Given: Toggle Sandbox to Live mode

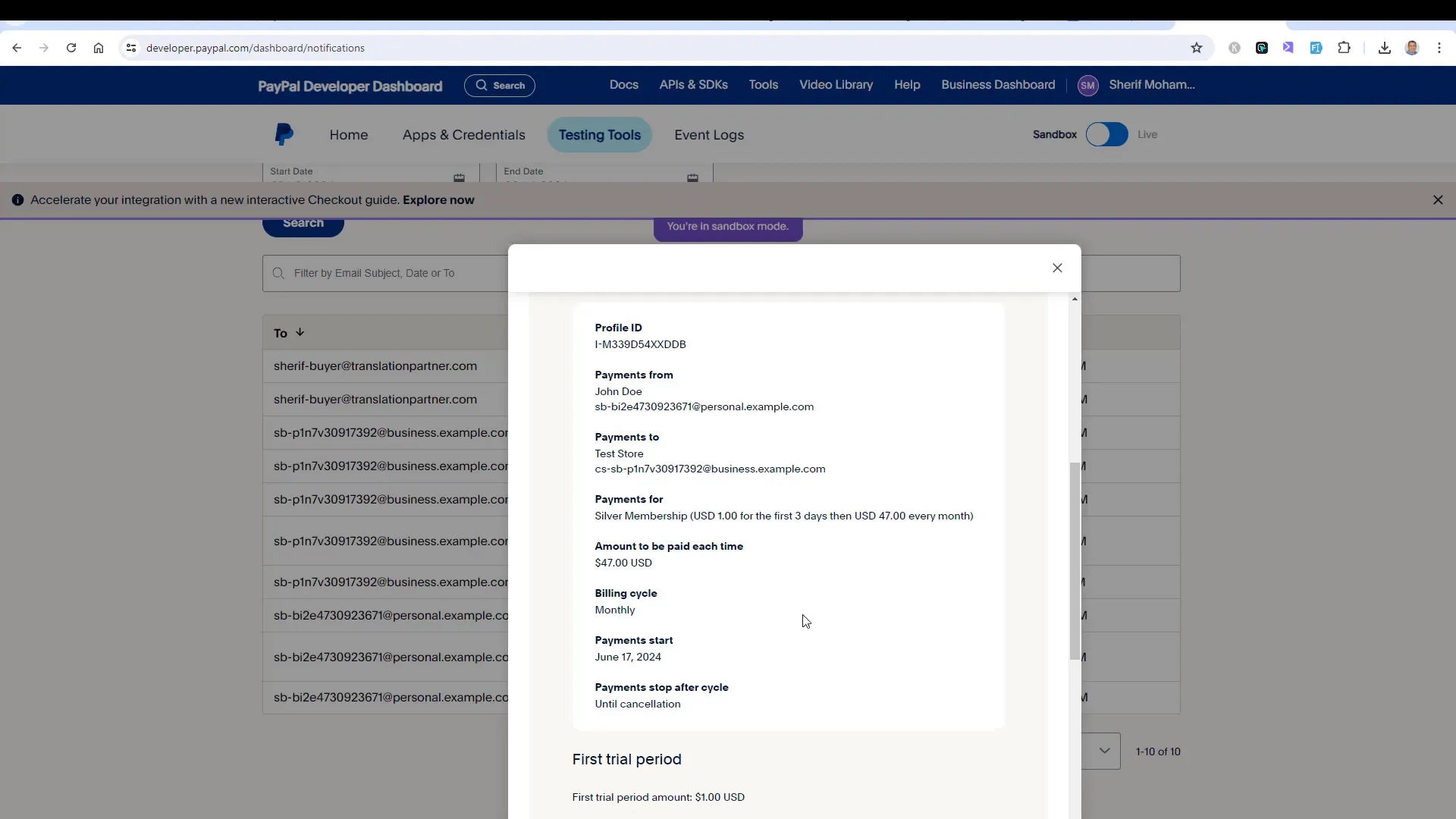Looking at the screenshot, I should (1106, 134).
